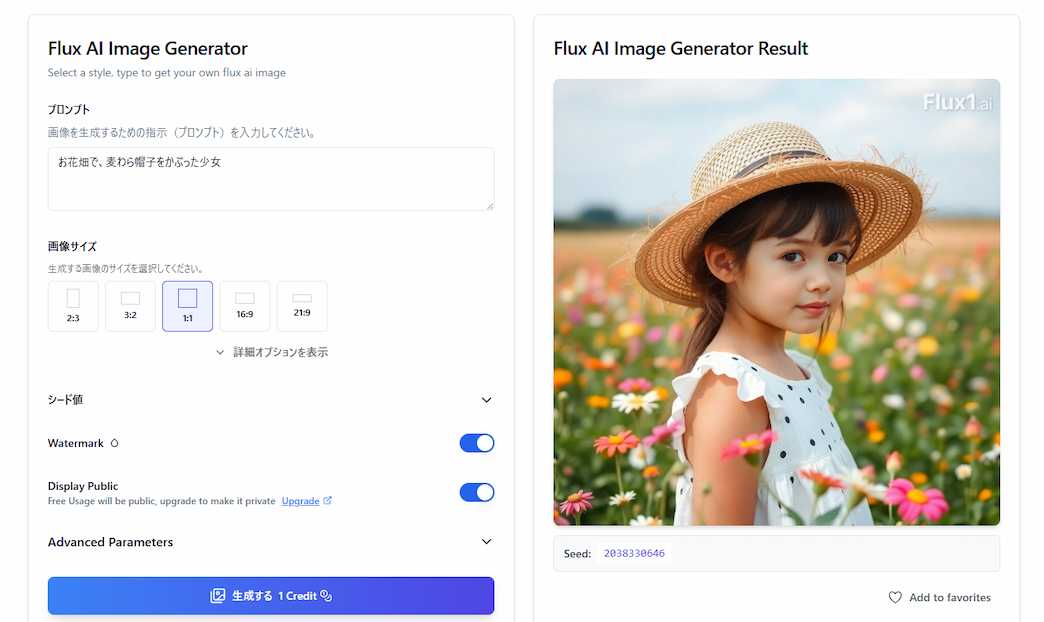Click the heart icon to favorite

[x=895, y=597]
